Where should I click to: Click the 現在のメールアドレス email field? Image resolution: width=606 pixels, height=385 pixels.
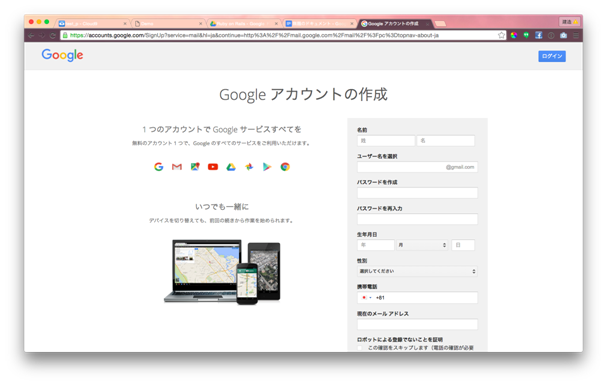click(417, 324)
